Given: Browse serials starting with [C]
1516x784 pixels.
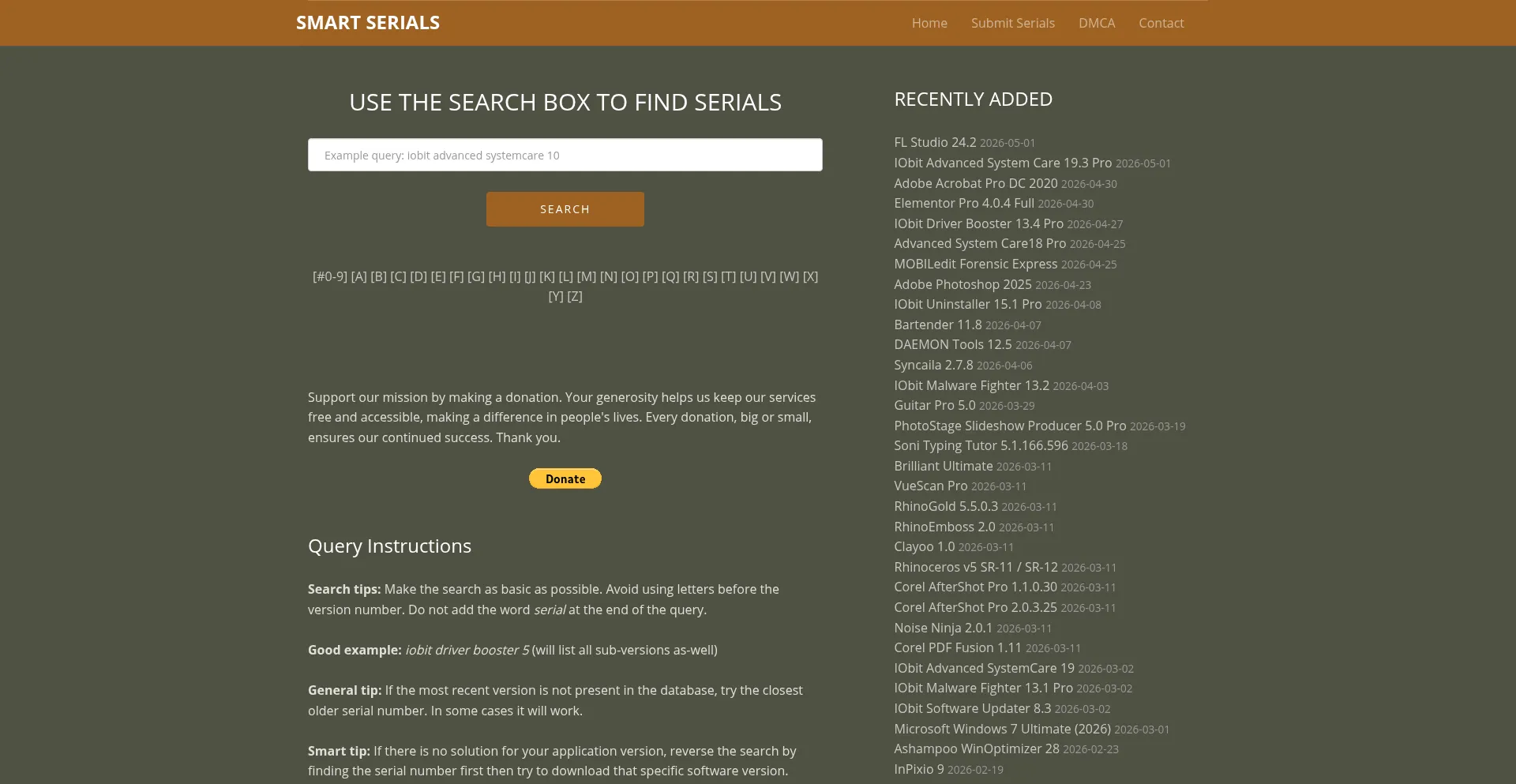Looking at the screenshot, I should 398,276.
